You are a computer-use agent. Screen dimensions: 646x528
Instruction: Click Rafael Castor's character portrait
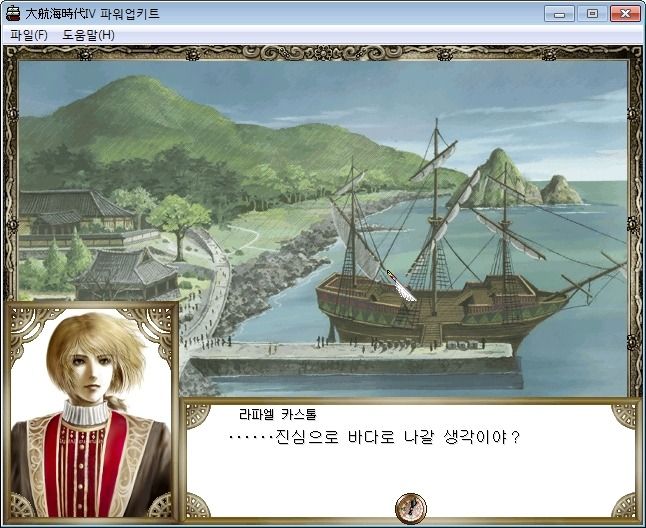91,412
